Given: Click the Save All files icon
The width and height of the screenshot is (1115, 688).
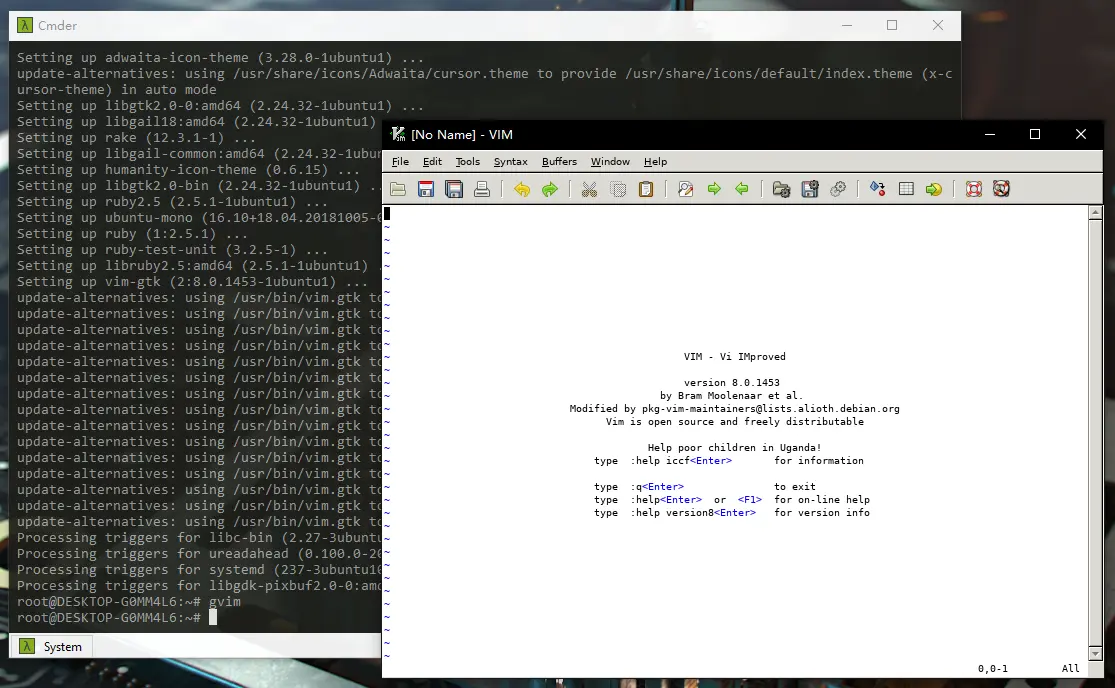Looking at the screenshot, I should (454, 189).
